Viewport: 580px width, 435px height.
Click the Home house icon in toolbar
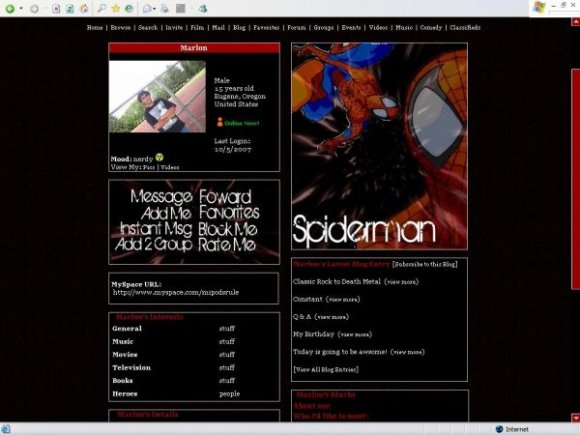click(x=84, y=8)
